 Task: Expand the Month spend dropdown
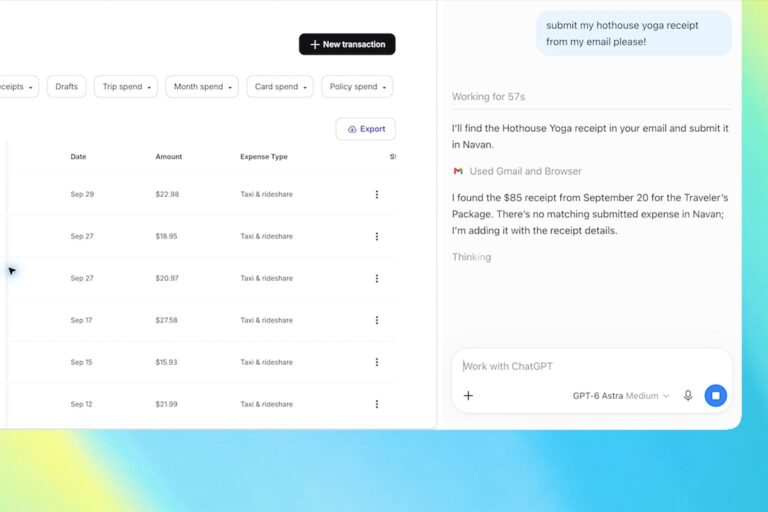pyautogui.click(x=202, y=87)
